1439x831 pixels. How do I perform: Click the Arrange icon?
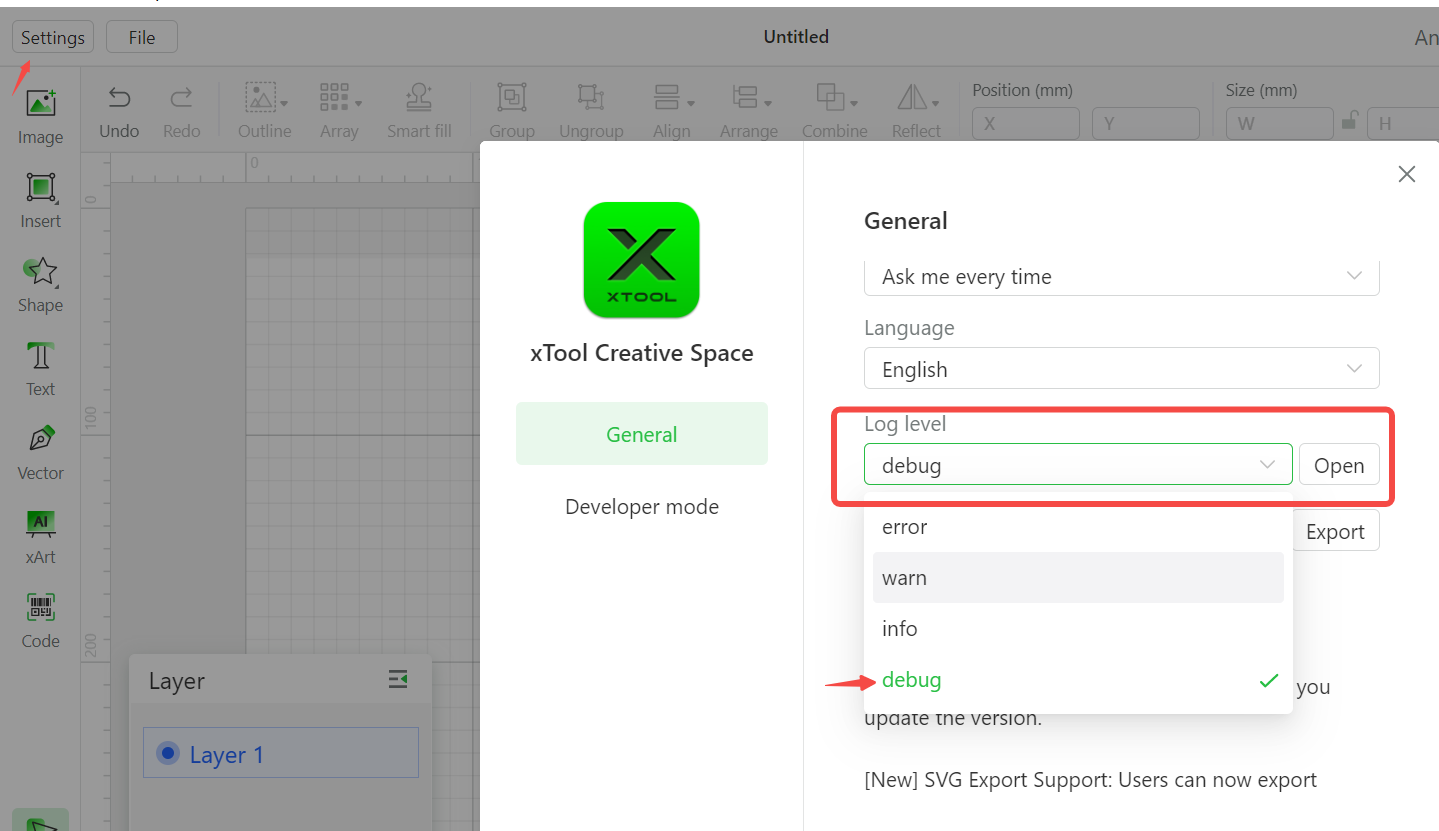[745, 97]
